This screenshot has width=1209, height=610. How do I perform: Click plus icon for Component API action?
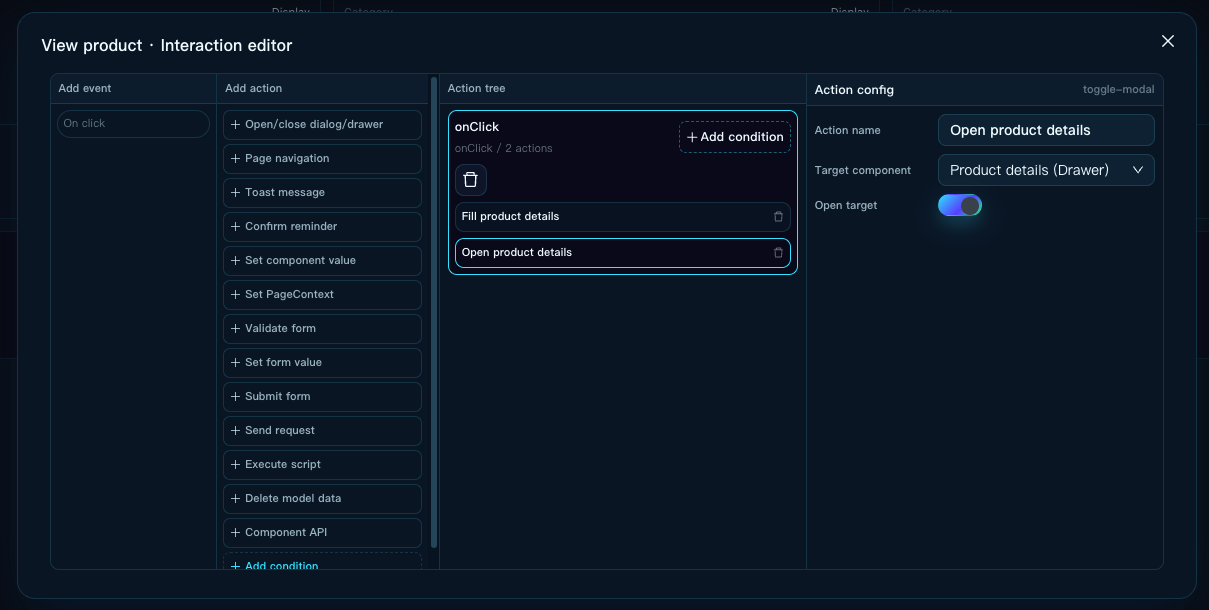235,532
